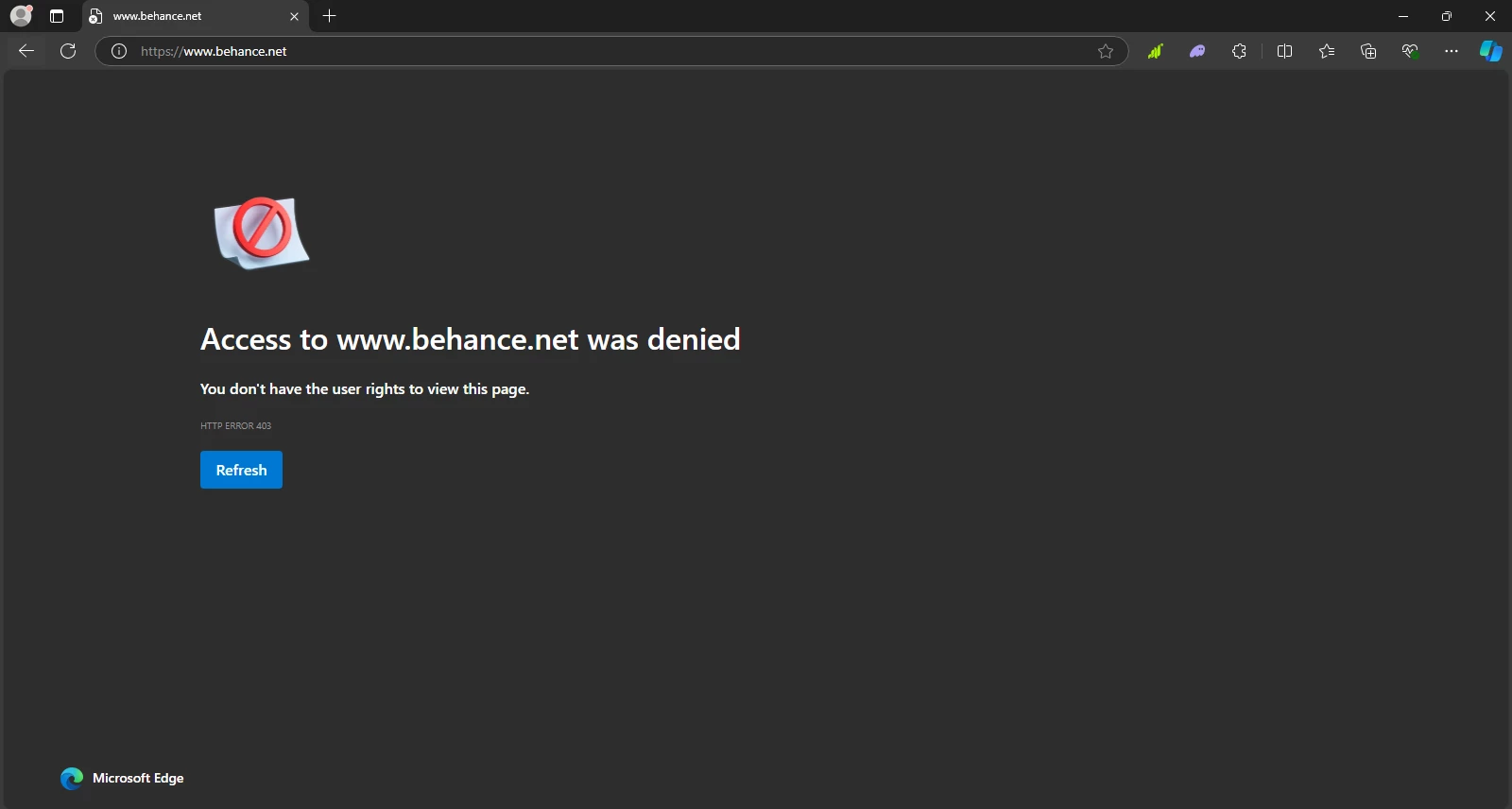Open Settings and more menu
Viewport: 1512px width, 809px height.
pos(1452,51)
